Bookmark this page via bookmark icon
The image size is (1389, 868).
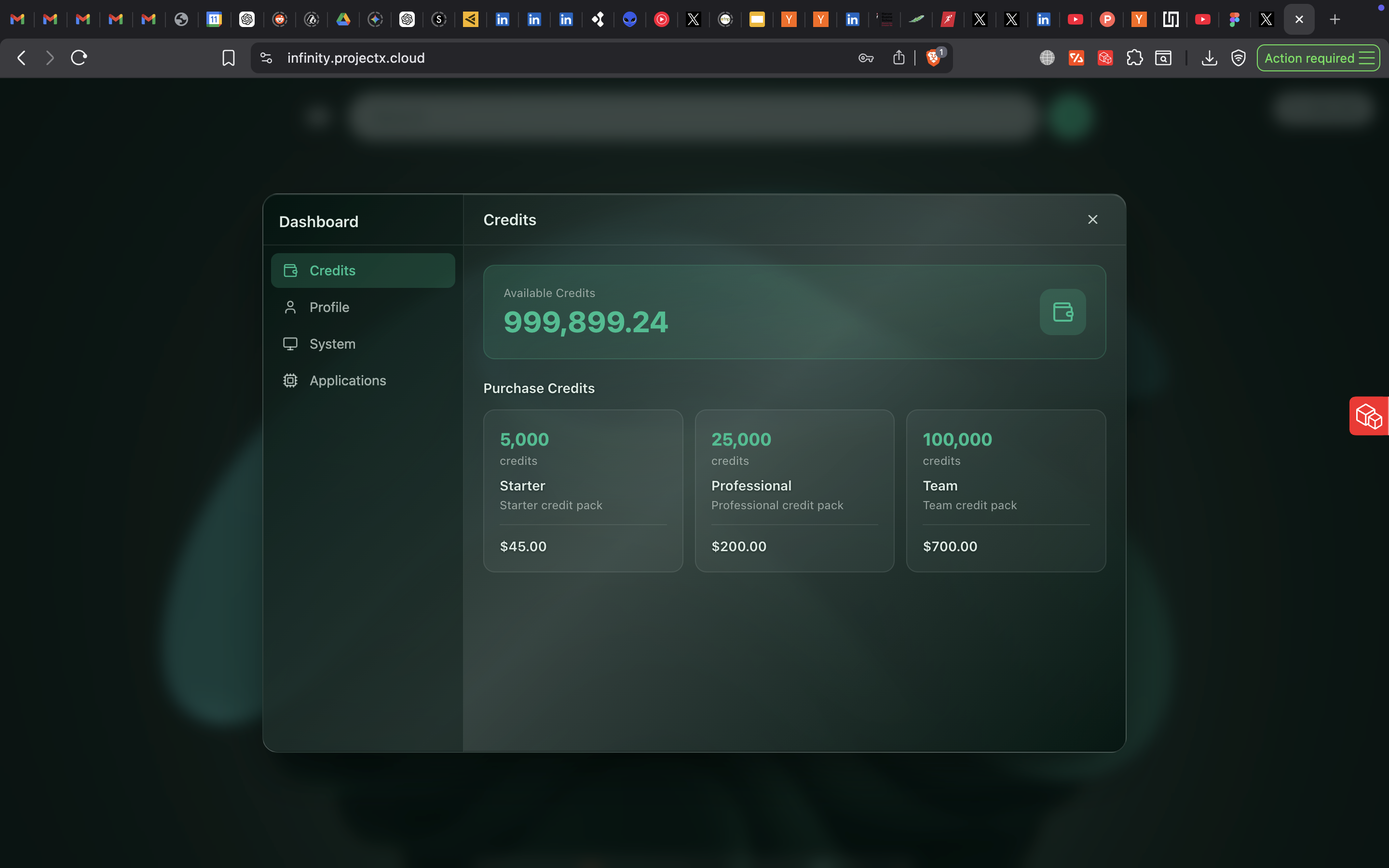coord(229,58)
